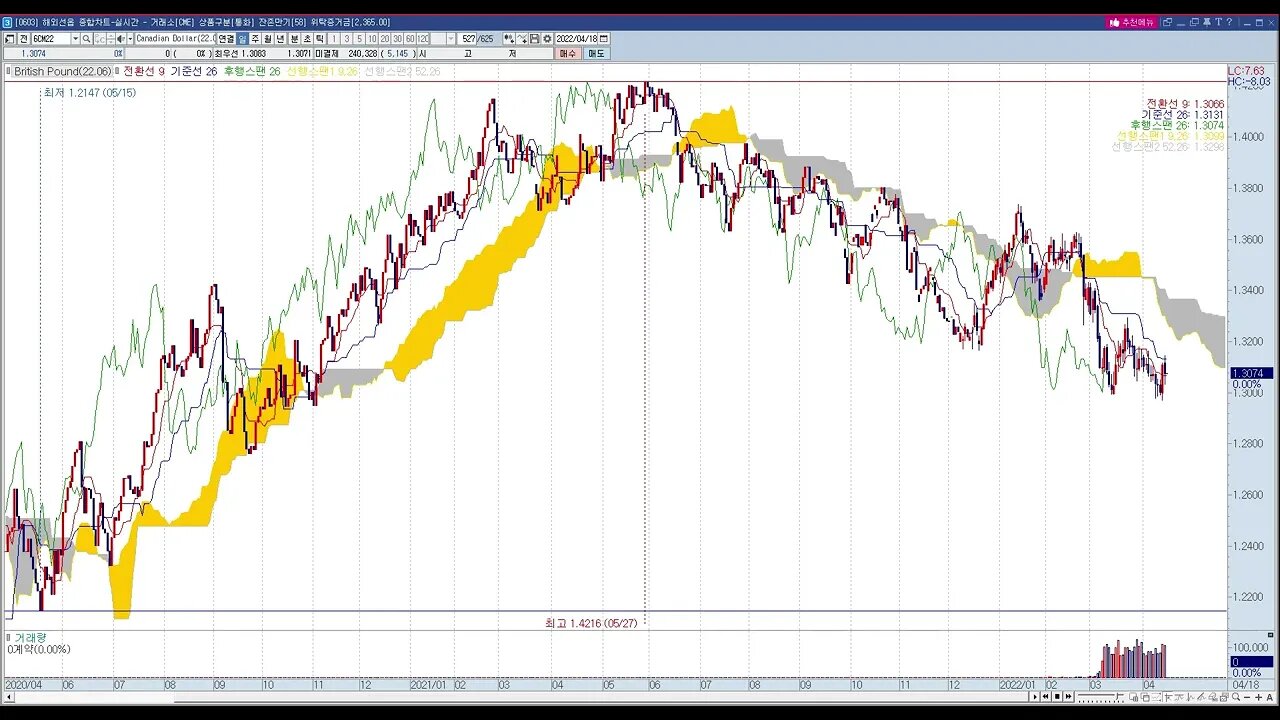1280x720 pixels.
Task: Click the bar count field showing 527
Action: (467, 39)
